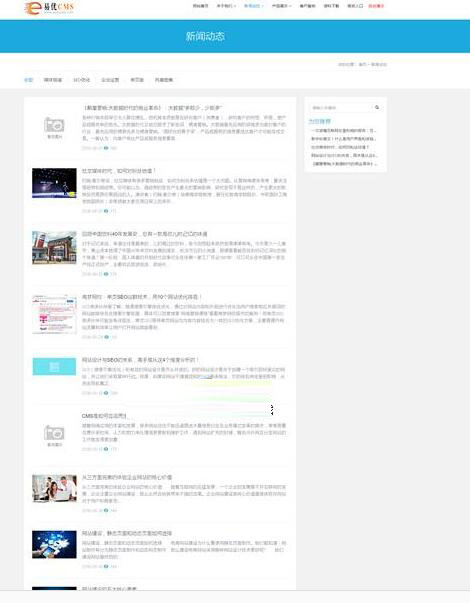Image resolution: width=470 pixels, height=603 pixels.
Task: Expand the 关于我们 navigation dropdown
Action: [x=226, y=6]
